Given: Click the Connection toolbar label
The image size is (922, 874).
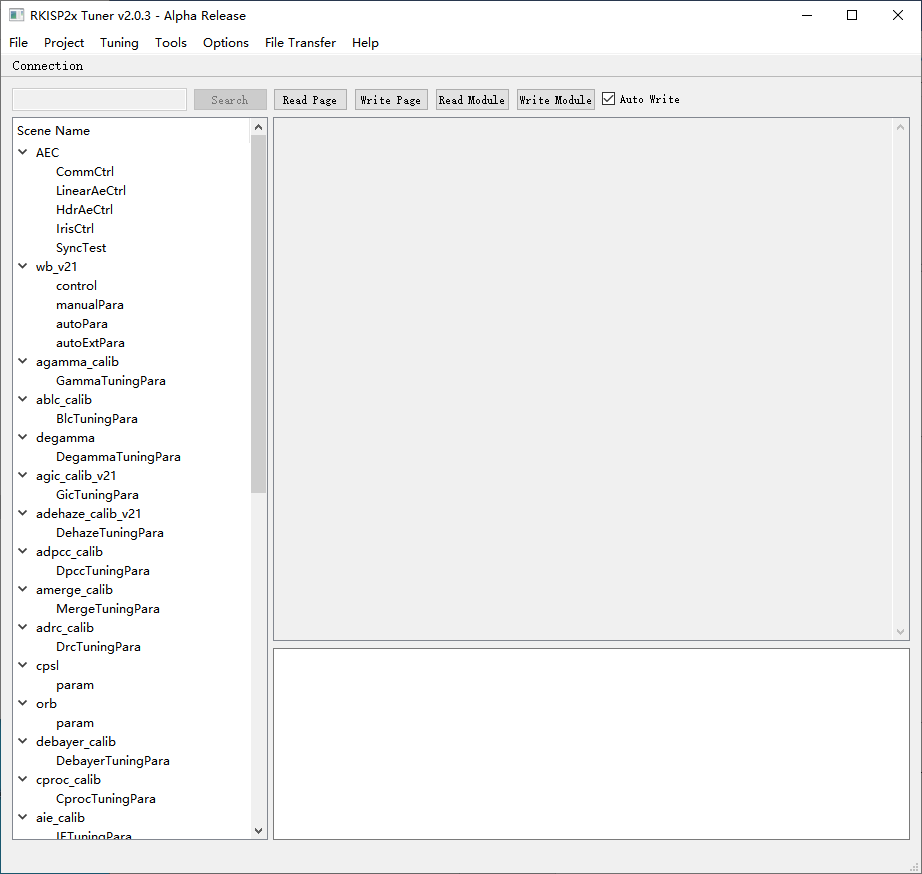Looking at the screenshot, I should tap(48, 66).
